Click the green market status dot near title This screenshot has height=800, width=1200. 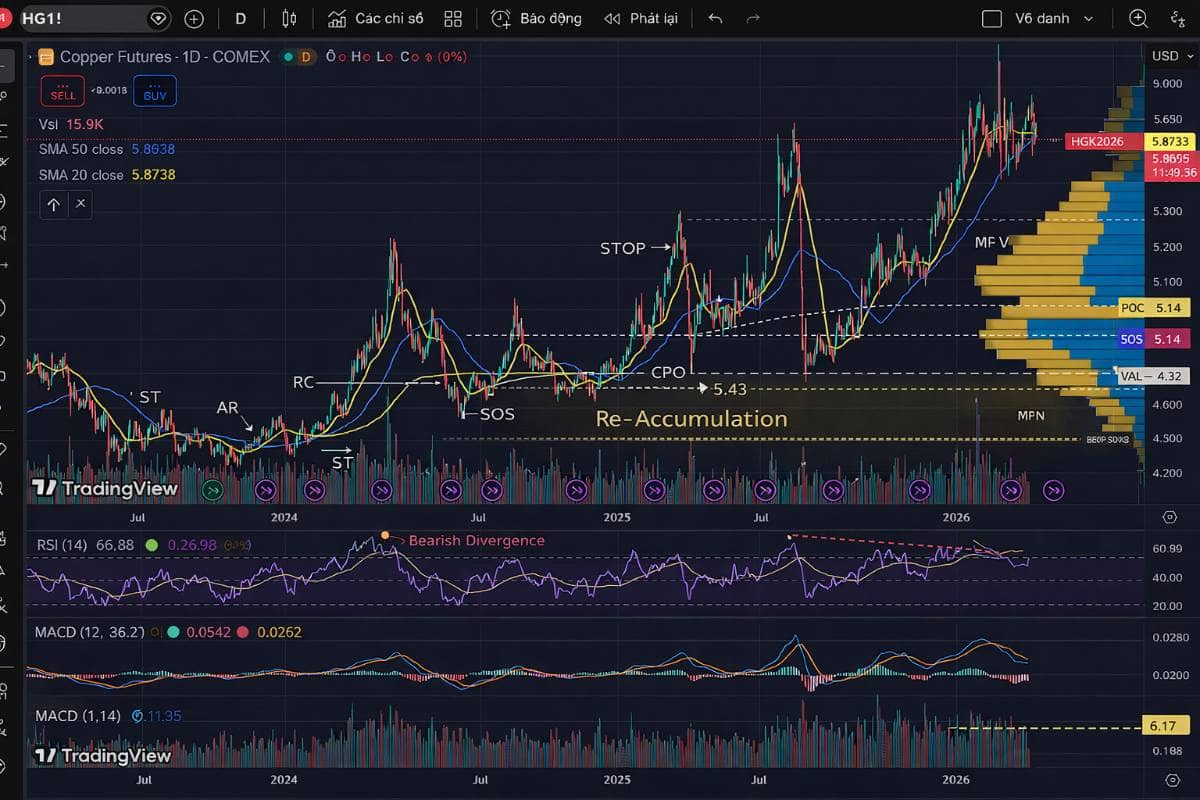[x=288, y=57]
